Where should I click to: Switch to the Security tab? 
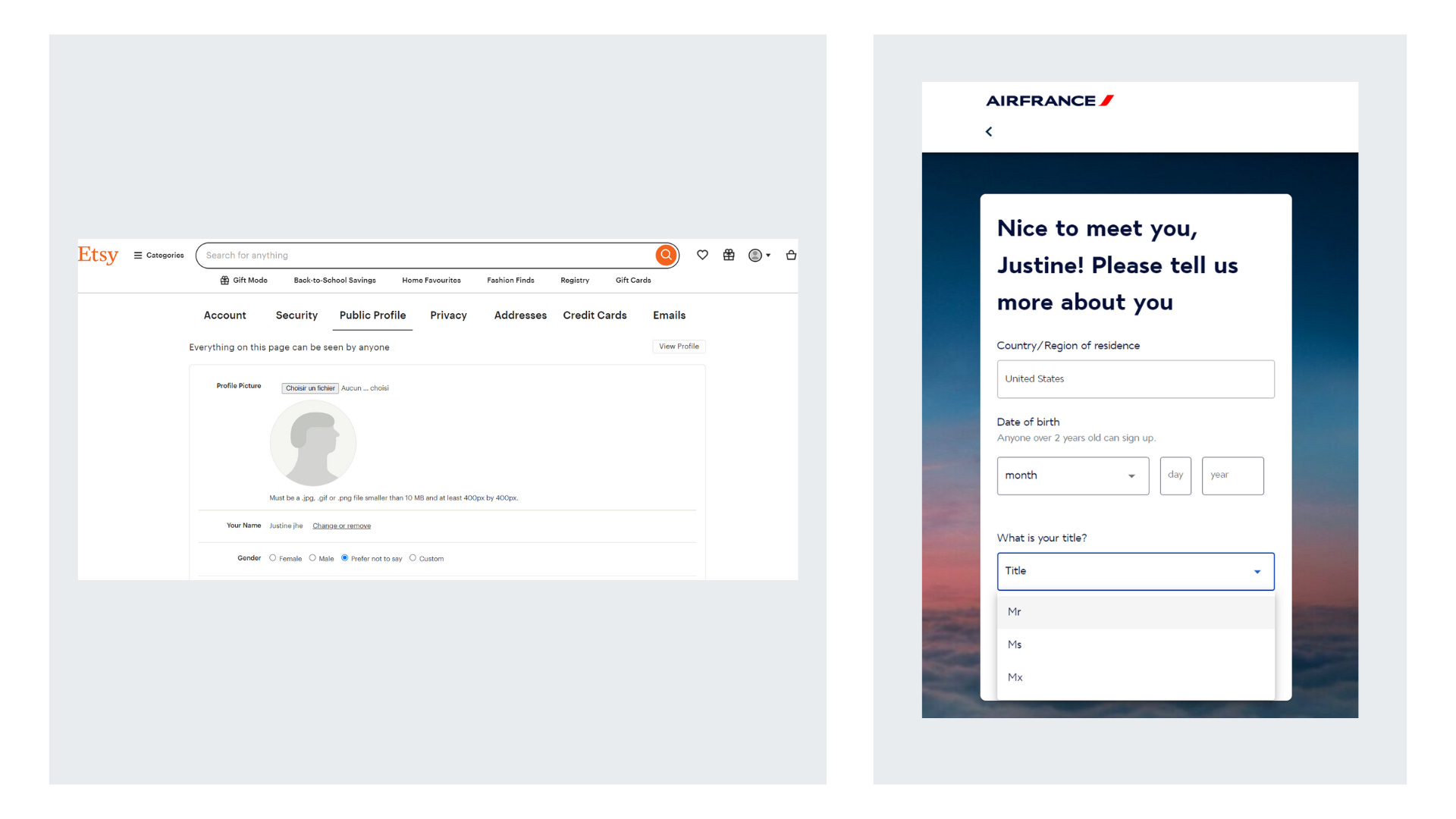pos(297,315)
